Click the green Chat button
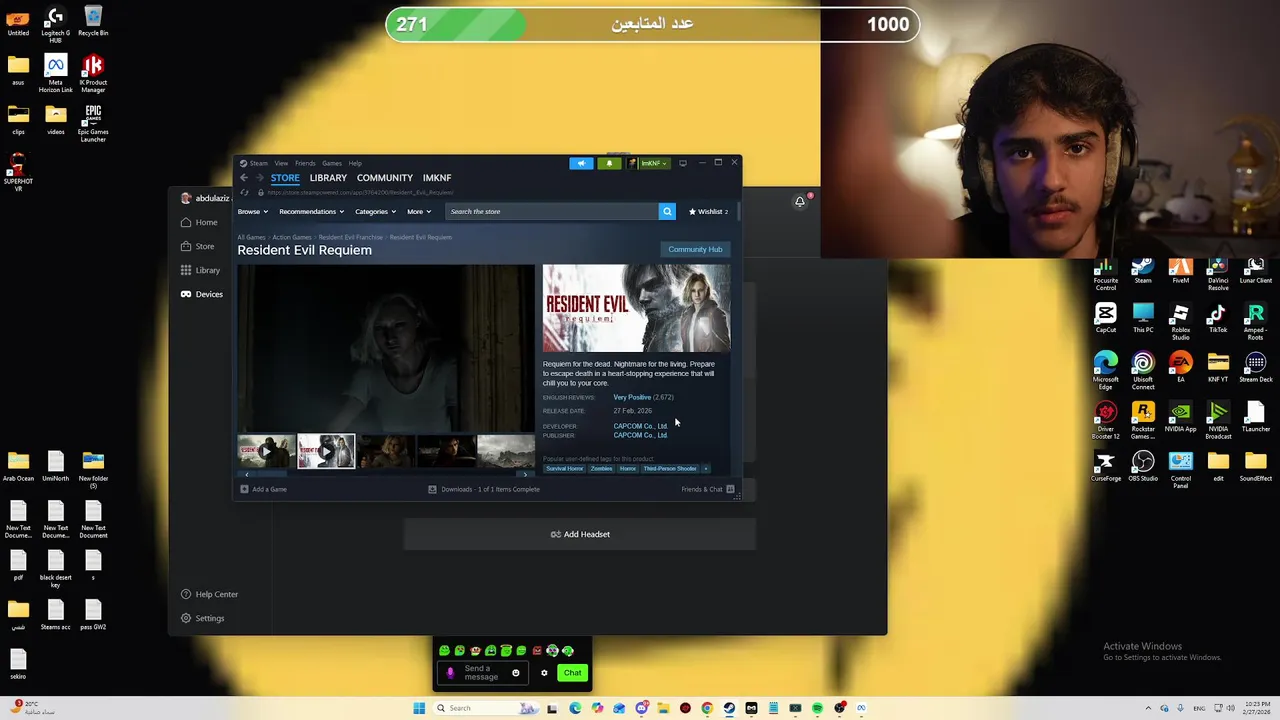The image size is (1280, 720). click(572, 673)
